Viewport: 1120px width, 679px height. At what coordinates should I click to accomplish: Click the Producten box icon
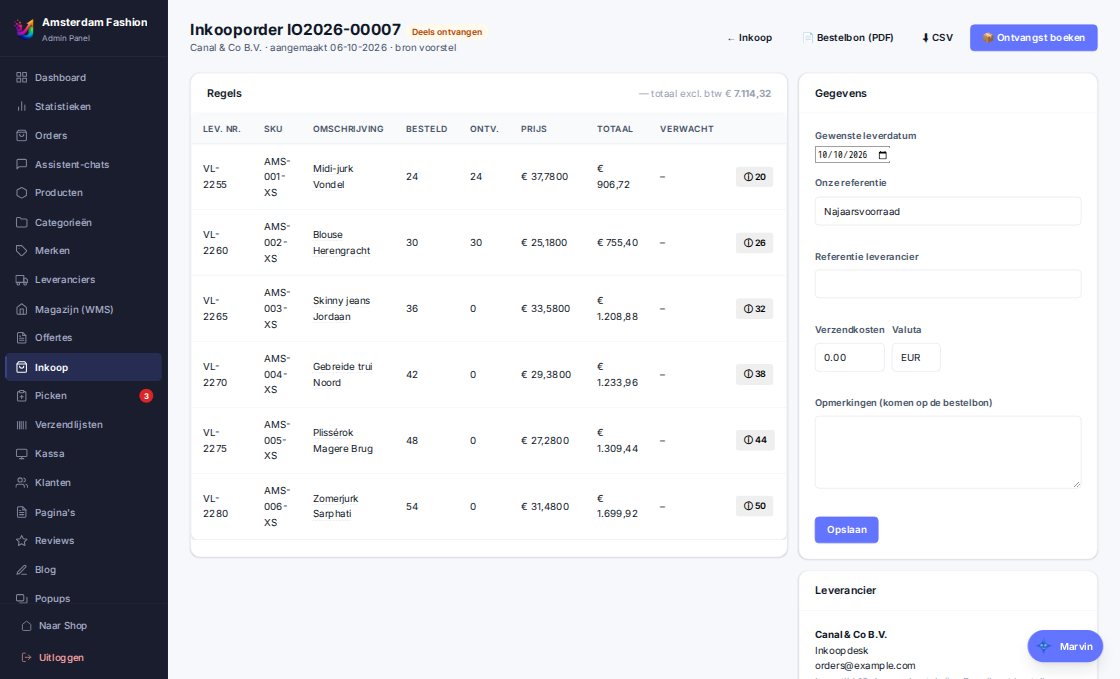click(x=21, y=193)
